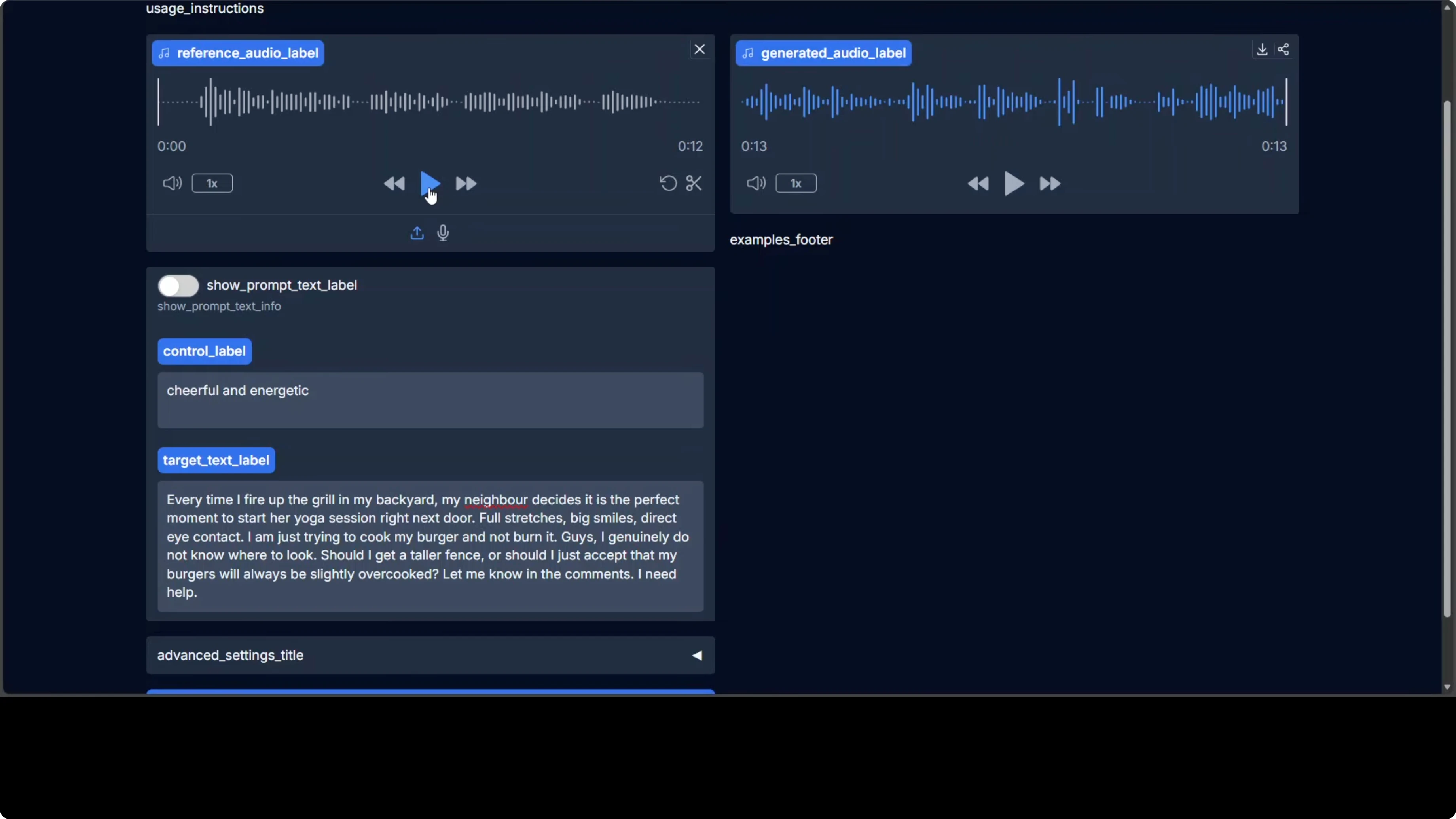Change reference audio 1x playback speed

[212, 183]
